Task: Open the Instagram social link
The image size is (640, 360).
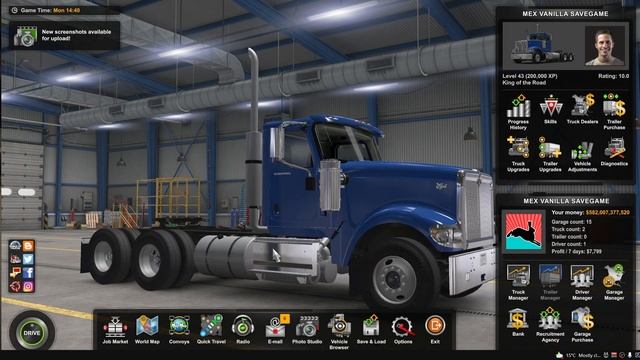Action: pyautogui.click(x=28, y=286)
